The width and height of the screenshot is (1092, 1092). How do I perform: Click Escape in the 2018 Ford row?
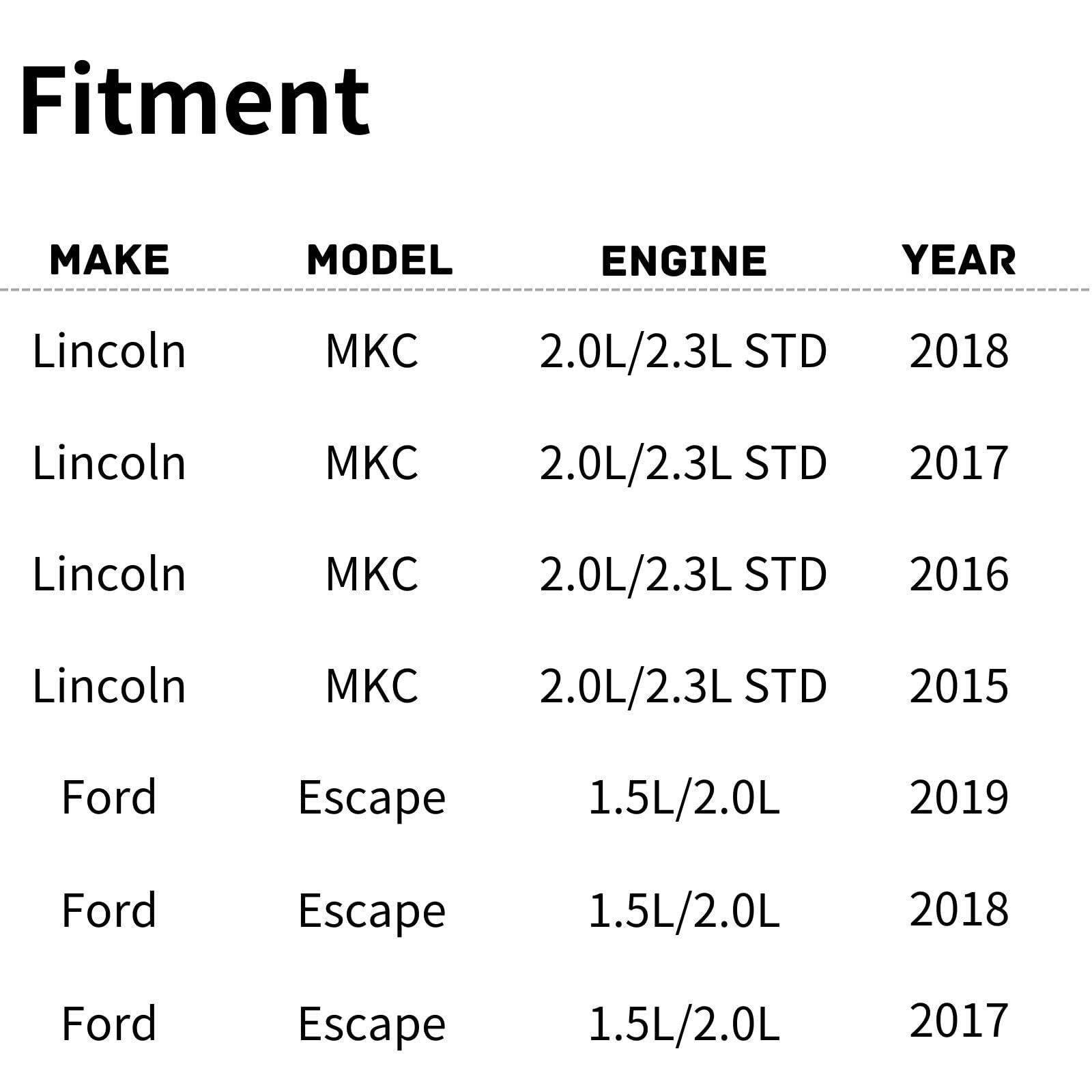click(372, 911)
